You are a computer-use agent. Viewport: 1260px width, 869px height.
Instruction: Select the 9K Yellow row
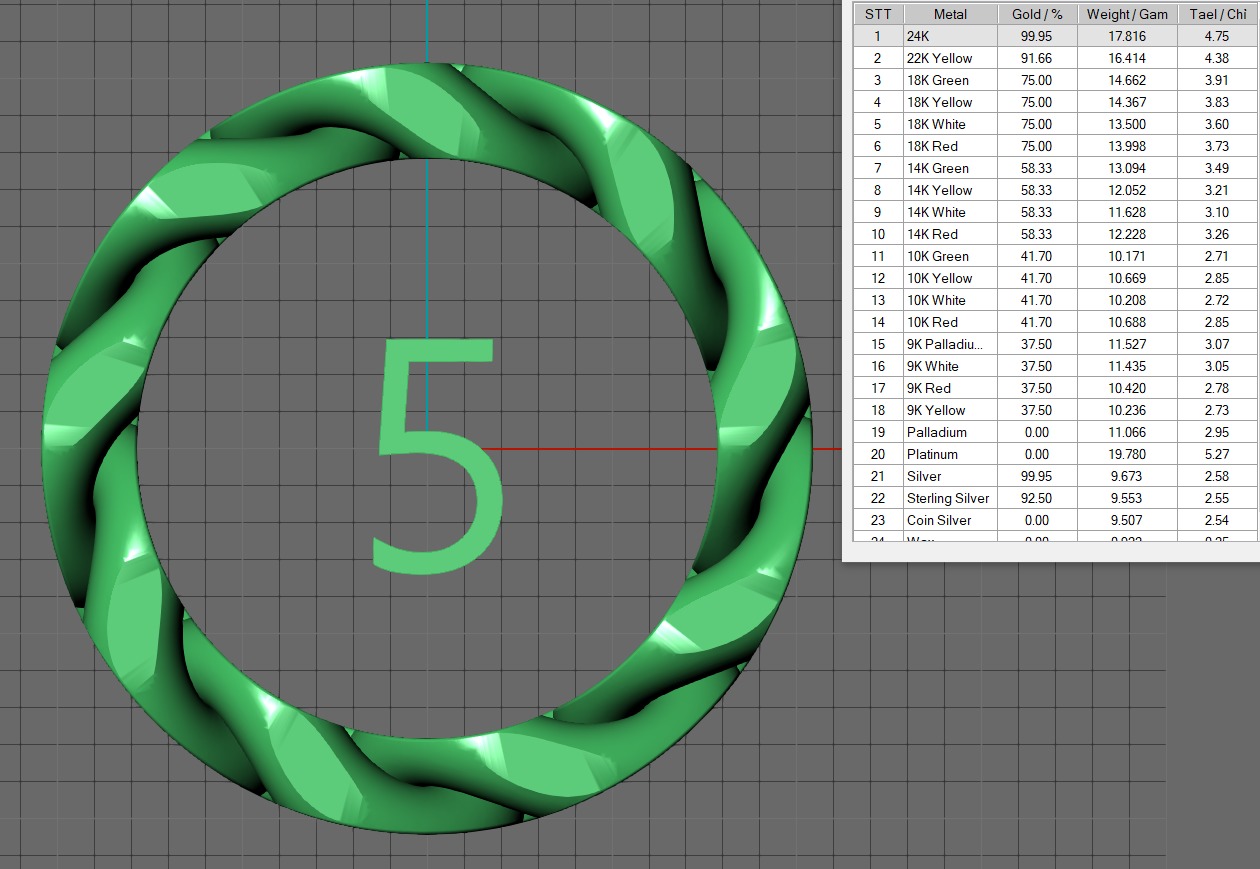(1055, 410)
